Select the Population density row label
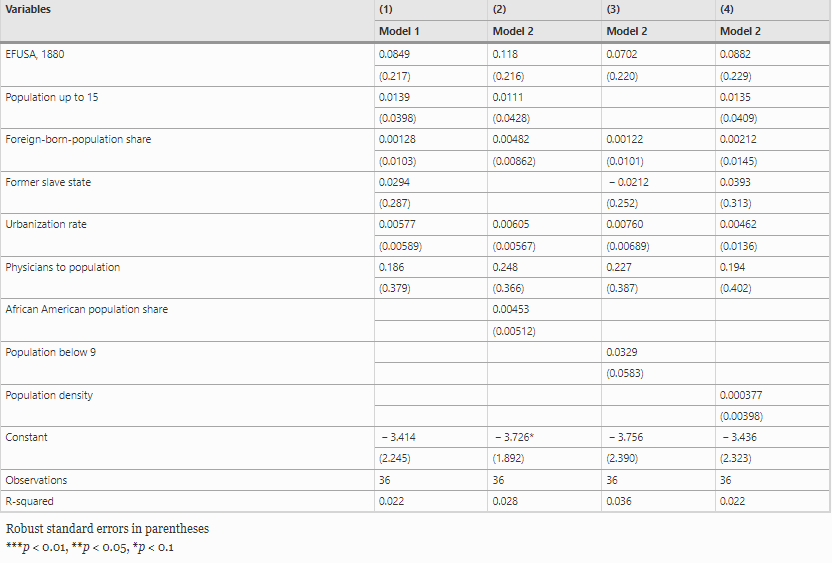Viewport: 832px width, 563px height. (49, 395)
